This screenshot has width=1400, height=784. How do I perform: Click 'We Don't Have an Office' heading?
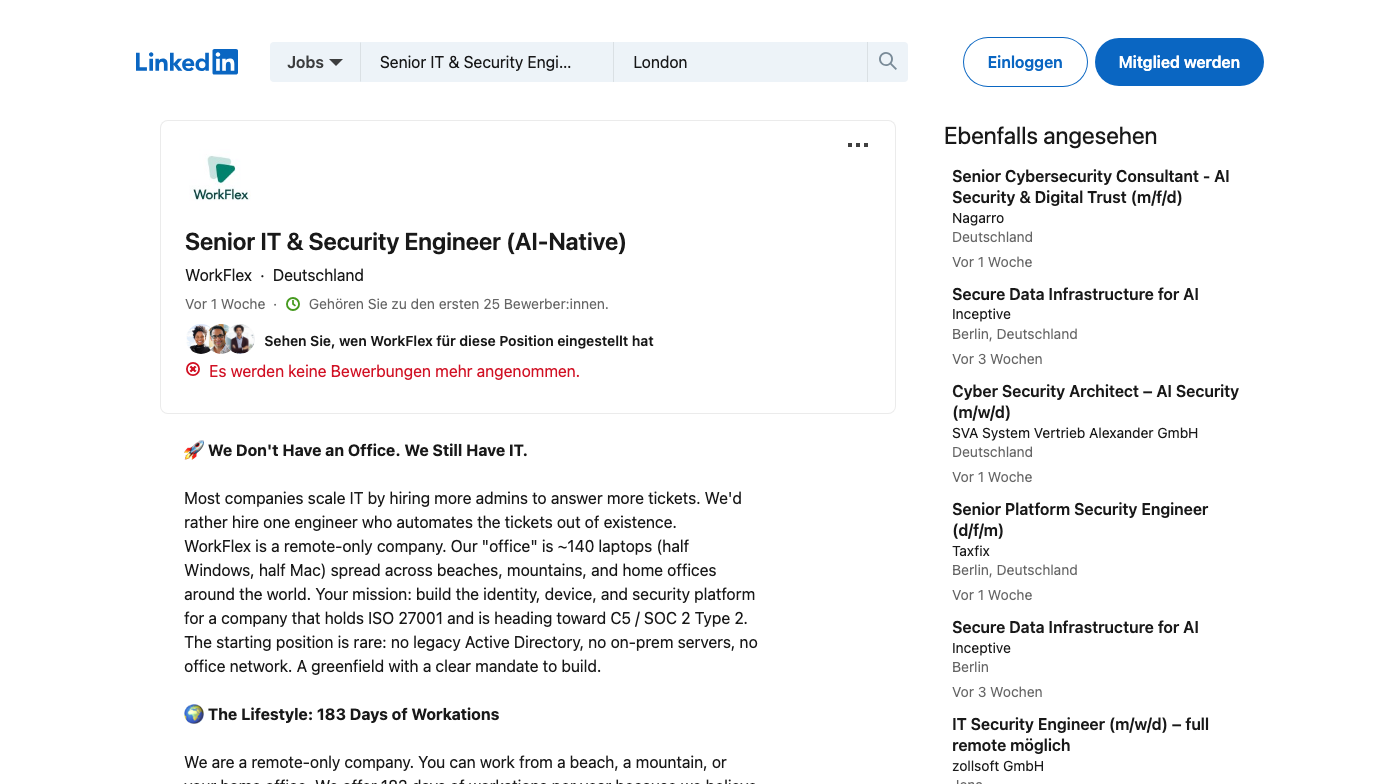coord(367,450)
